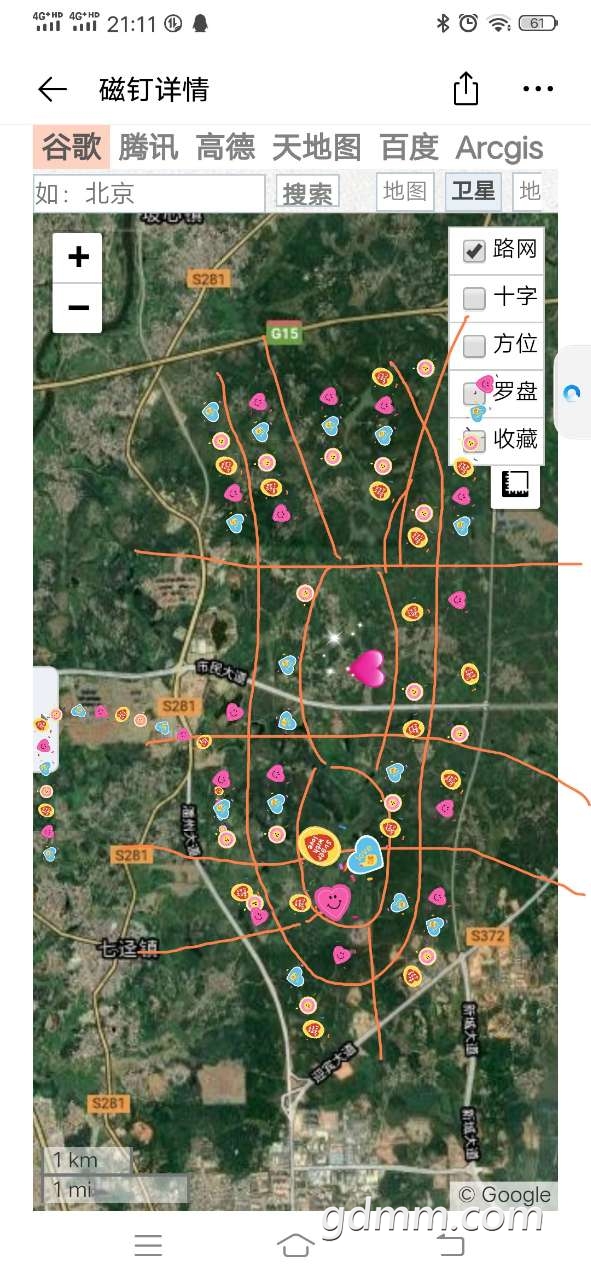Tap the back arrow icon
The image size is (591, 1280).
coord(52,90)
